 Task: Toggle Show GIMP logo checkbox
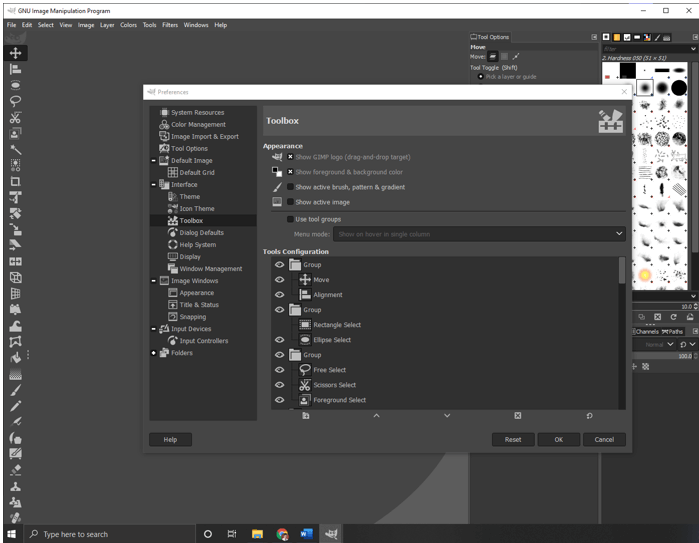290,157
